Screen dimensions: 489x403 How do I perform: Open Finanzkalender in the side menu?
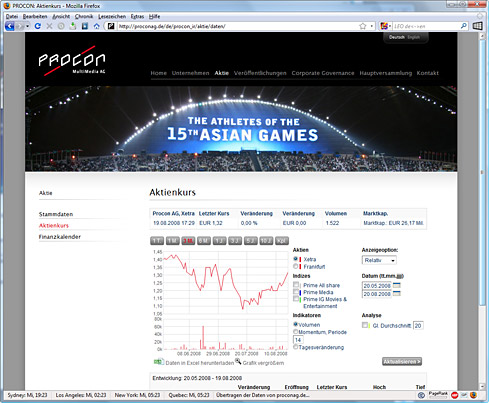coord(60,237)
